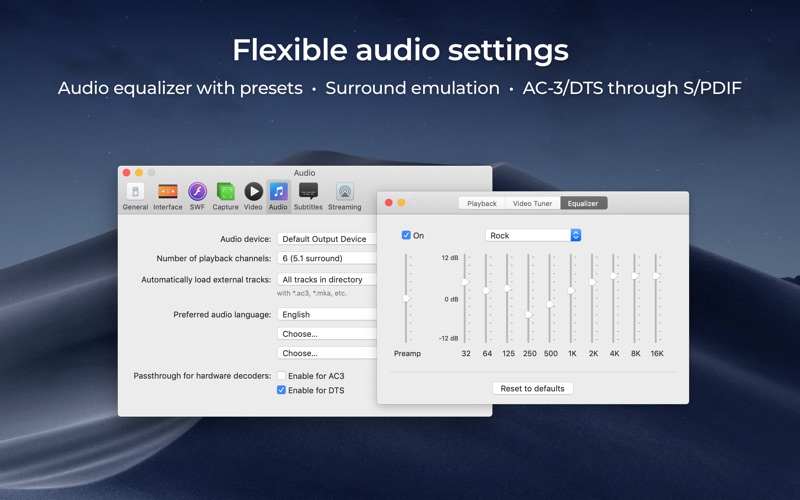Open the Subtitles preferences pane

pyautogui.click(x=308, y=196)
